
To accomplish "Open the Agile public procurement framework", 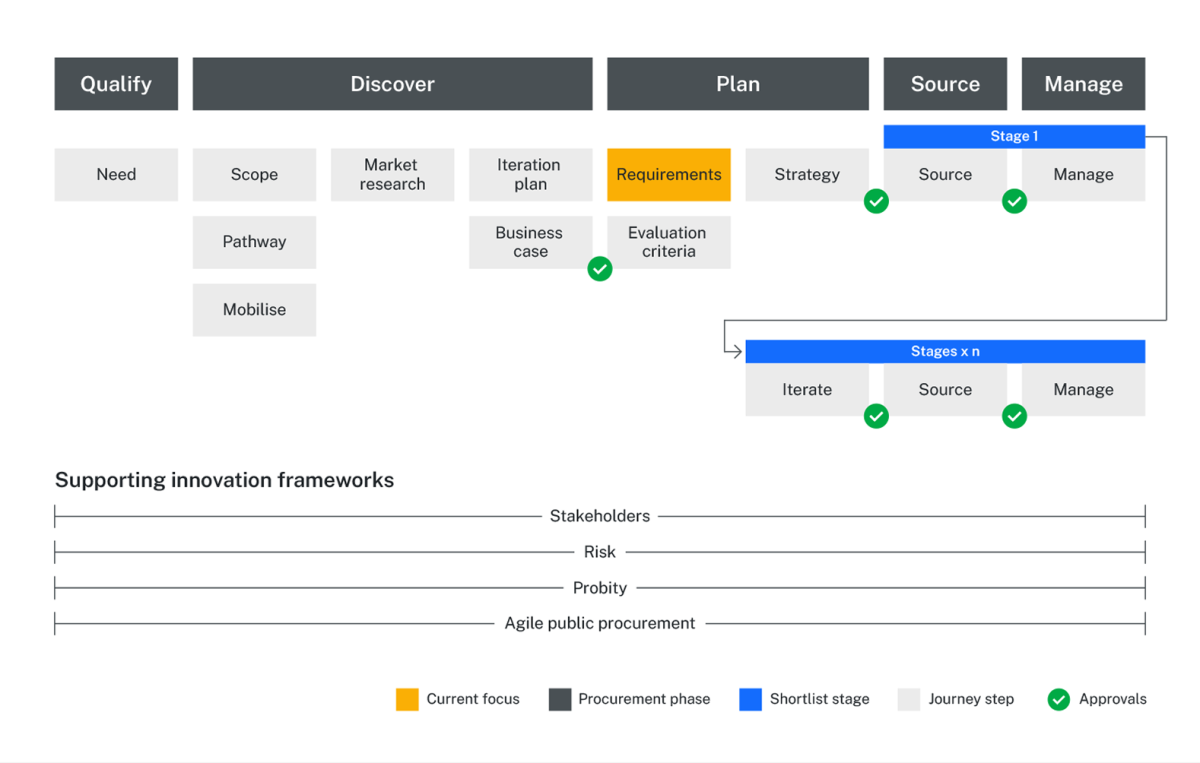I will point(600,623).
